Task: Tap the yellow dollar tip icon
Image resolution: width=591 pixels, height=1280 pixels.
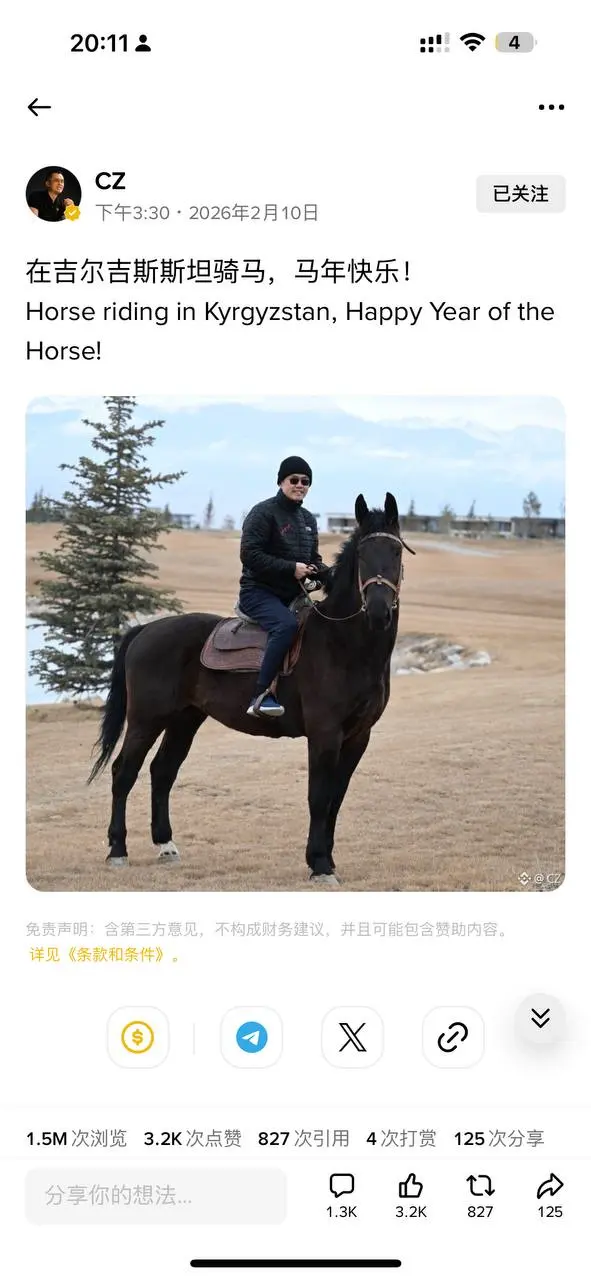Action: click(138, 1038)
